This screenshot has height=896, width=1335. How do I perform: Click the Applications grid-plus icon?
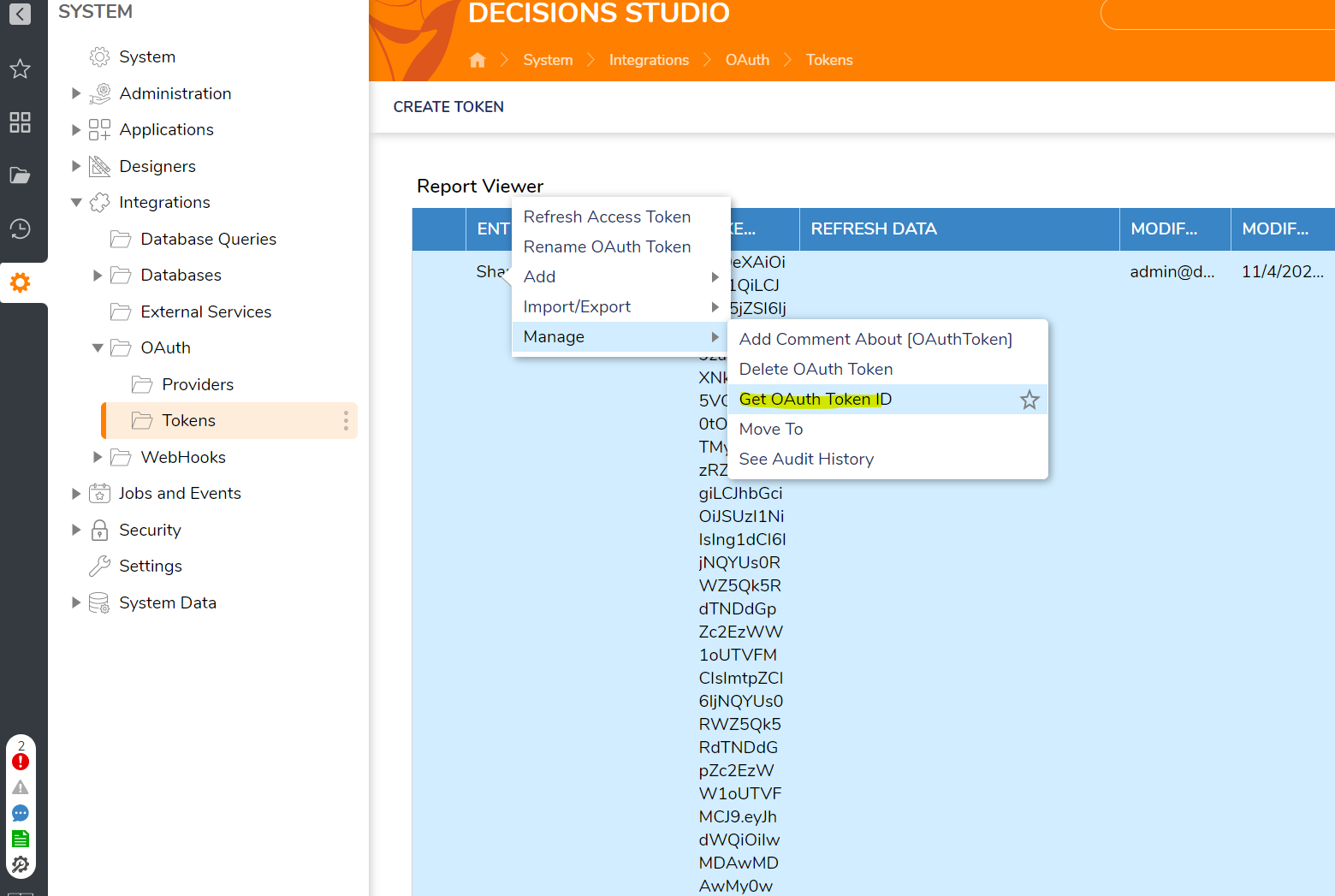(x=100, y=129)
